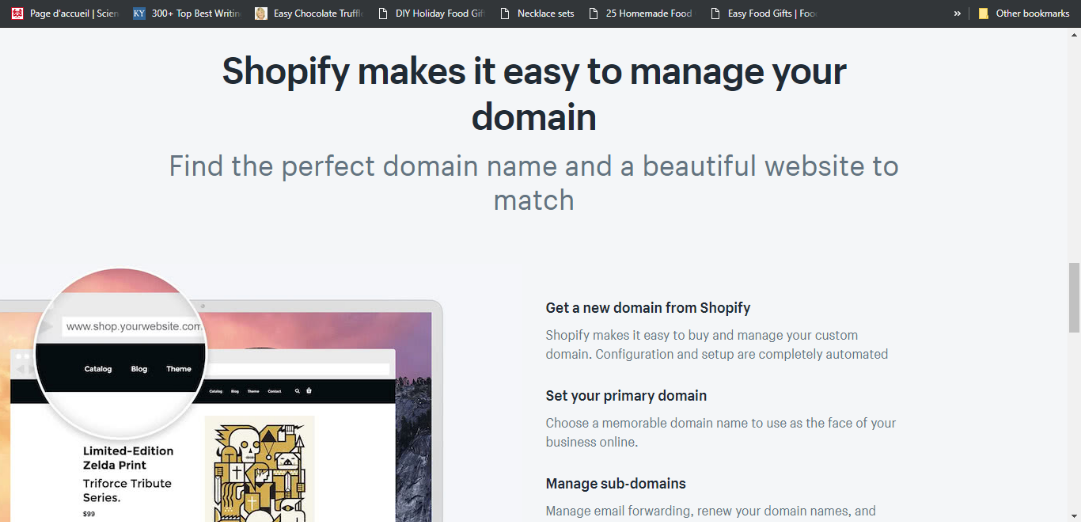Screen dimensions: 1081x522
Task: Open the 'Easy Food Gifts | Foo' bookmark
Action: click(x=762, y=13)
